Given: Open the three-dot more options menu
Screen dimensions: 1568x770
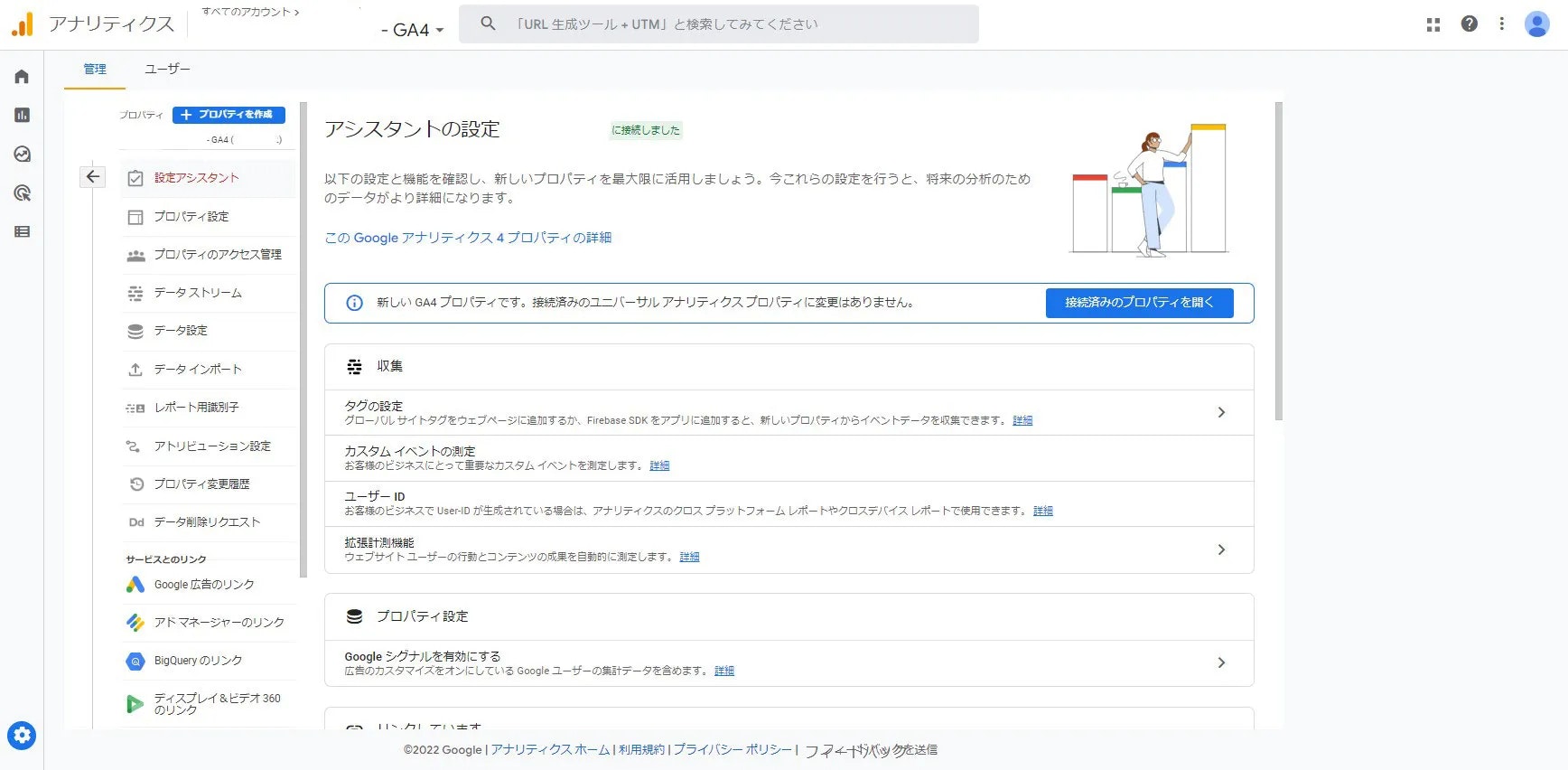Looking at the screenshot, I should coord(1501,24).
